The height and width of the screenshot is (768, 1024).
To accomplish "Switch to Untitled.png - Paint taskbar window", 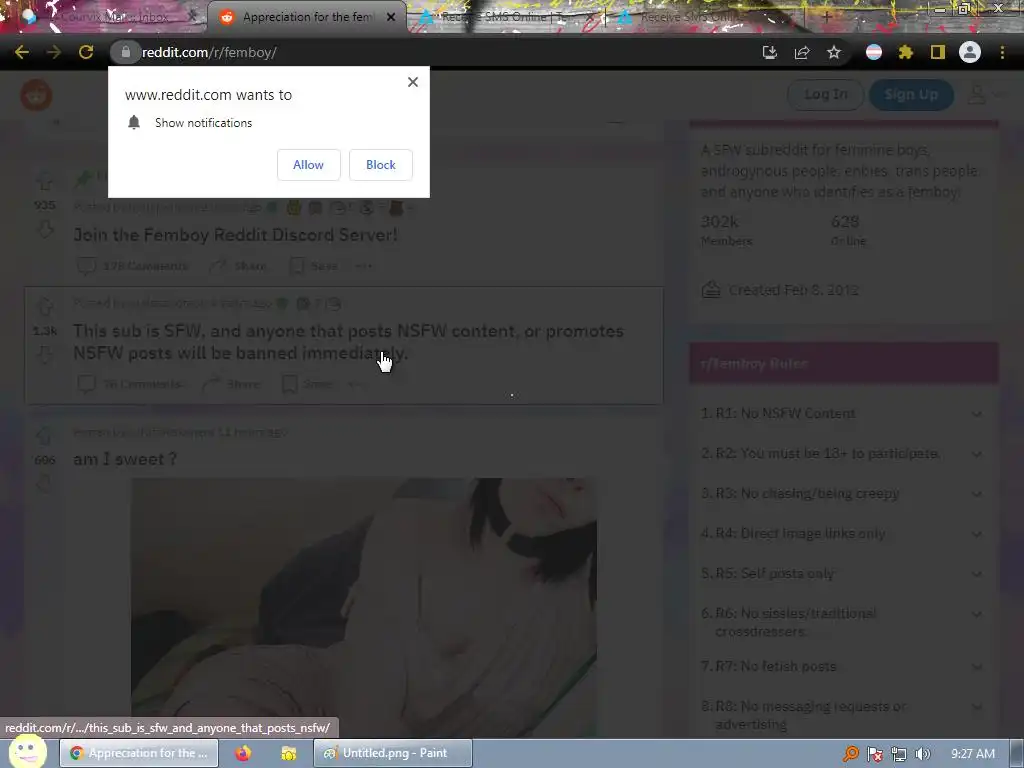I will 392,753.
